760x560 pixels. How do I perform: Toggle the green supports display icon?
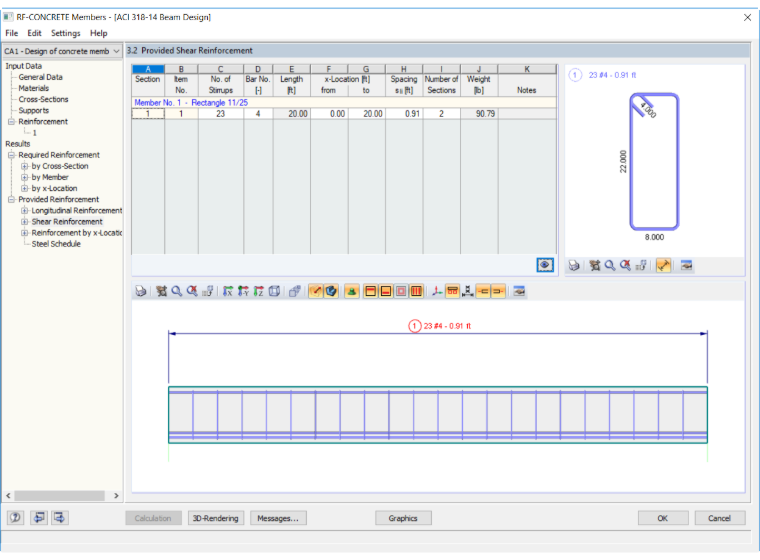[352, 291]
